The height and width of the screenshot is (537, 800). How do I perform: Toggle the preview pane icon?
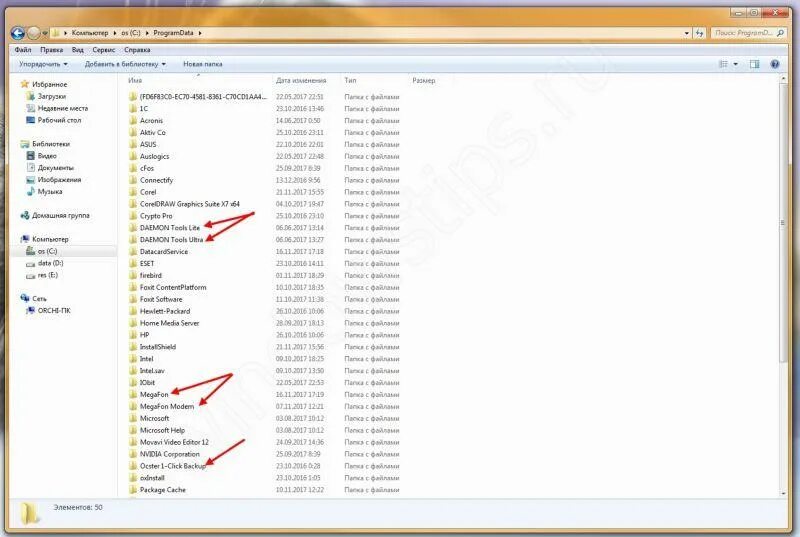click(754, 64)
